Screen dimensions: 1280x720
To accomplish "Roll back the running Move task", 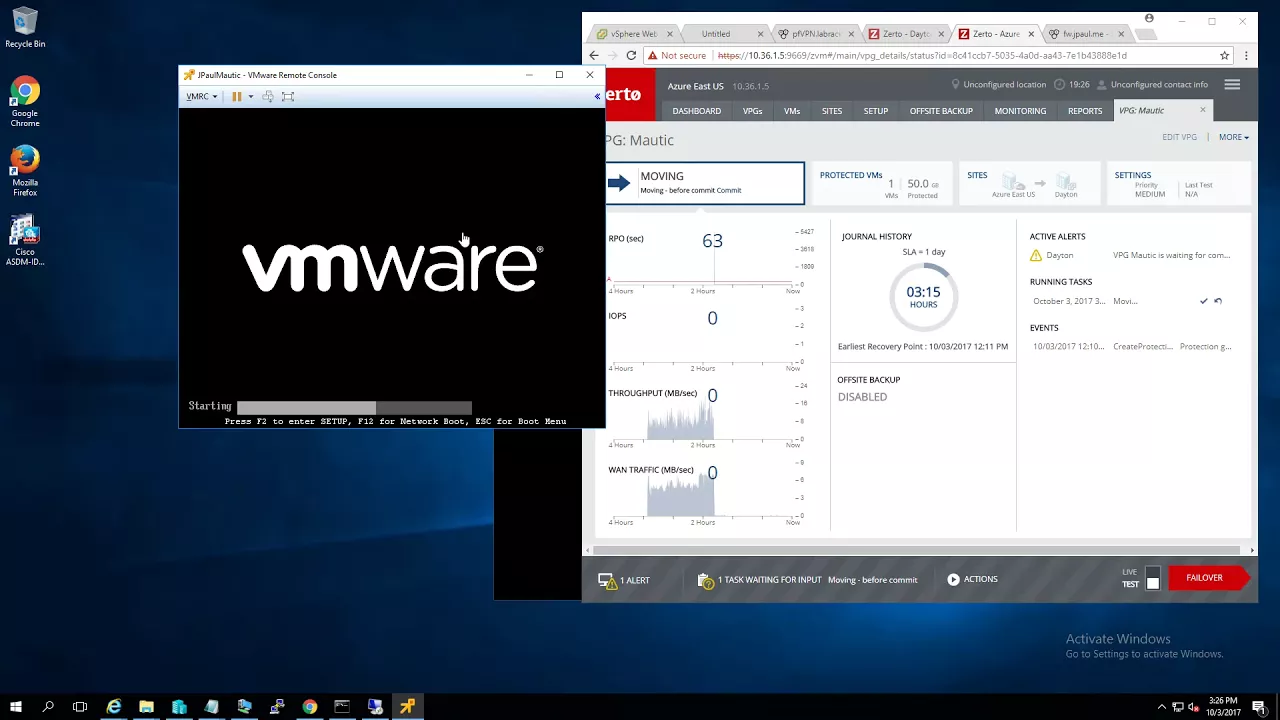I will 1218,301.
